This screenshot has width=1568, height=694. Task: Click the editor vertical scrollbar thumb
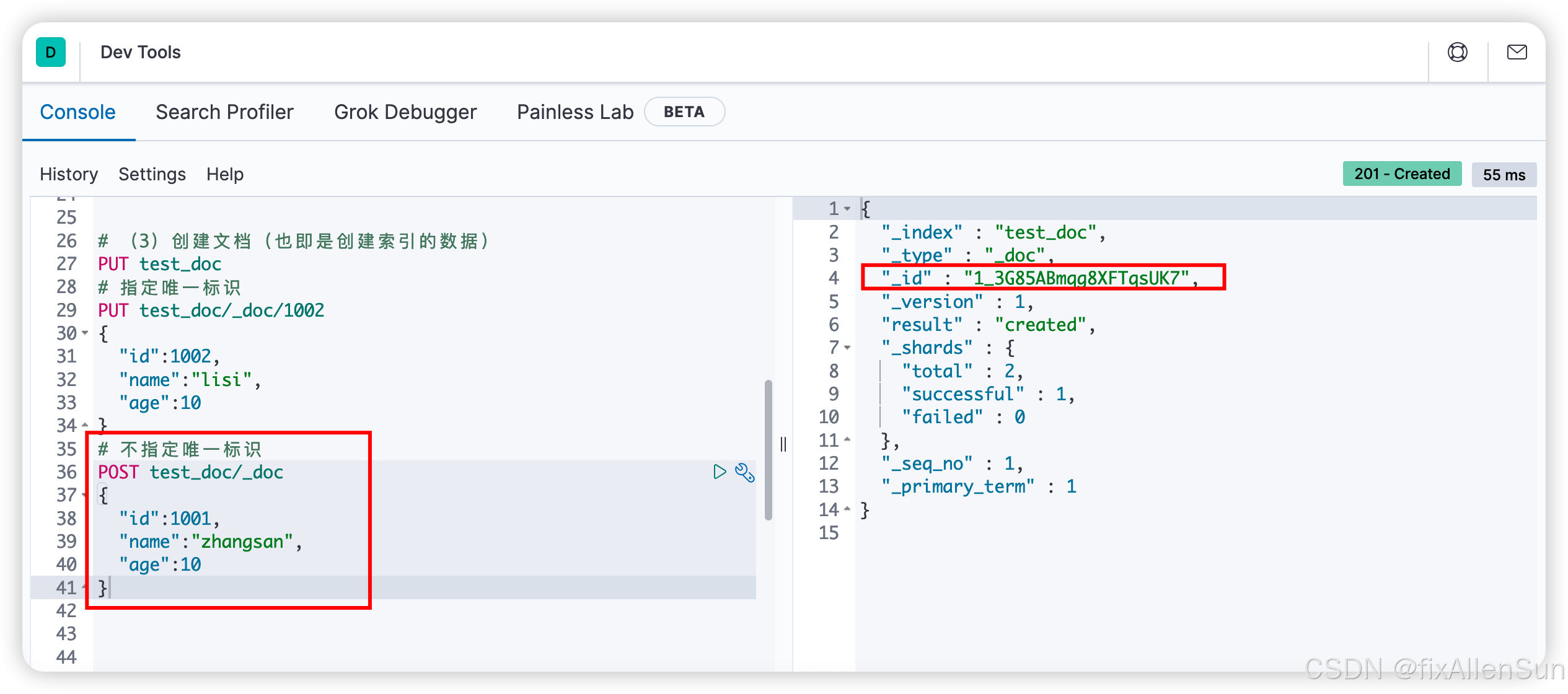point(769,449)
